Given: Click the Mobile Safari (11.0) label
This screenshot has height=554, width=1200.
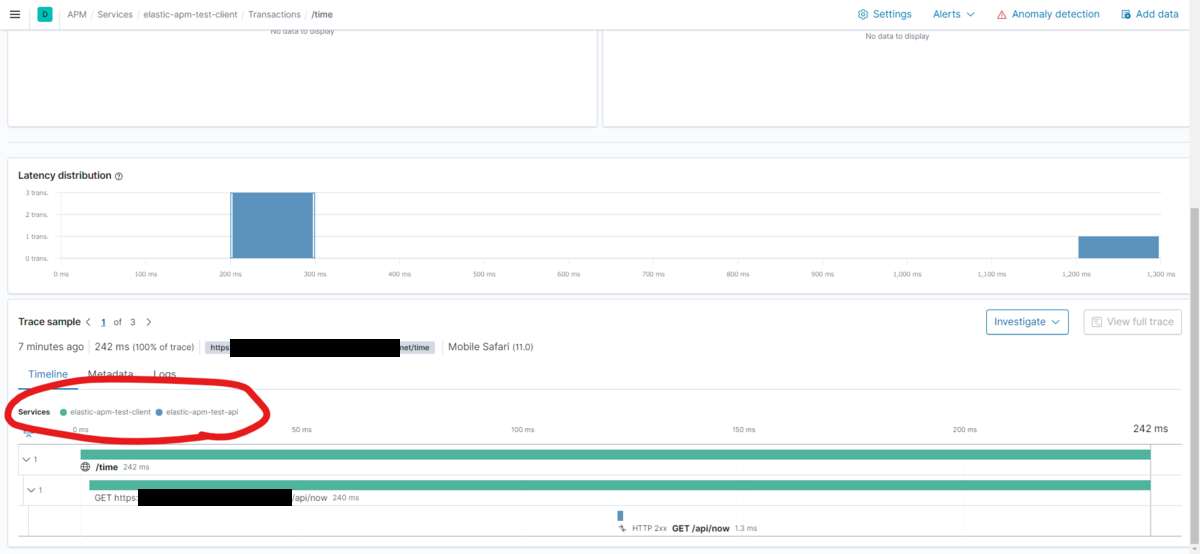Looking at the screenshot, I should coord(490,347).
